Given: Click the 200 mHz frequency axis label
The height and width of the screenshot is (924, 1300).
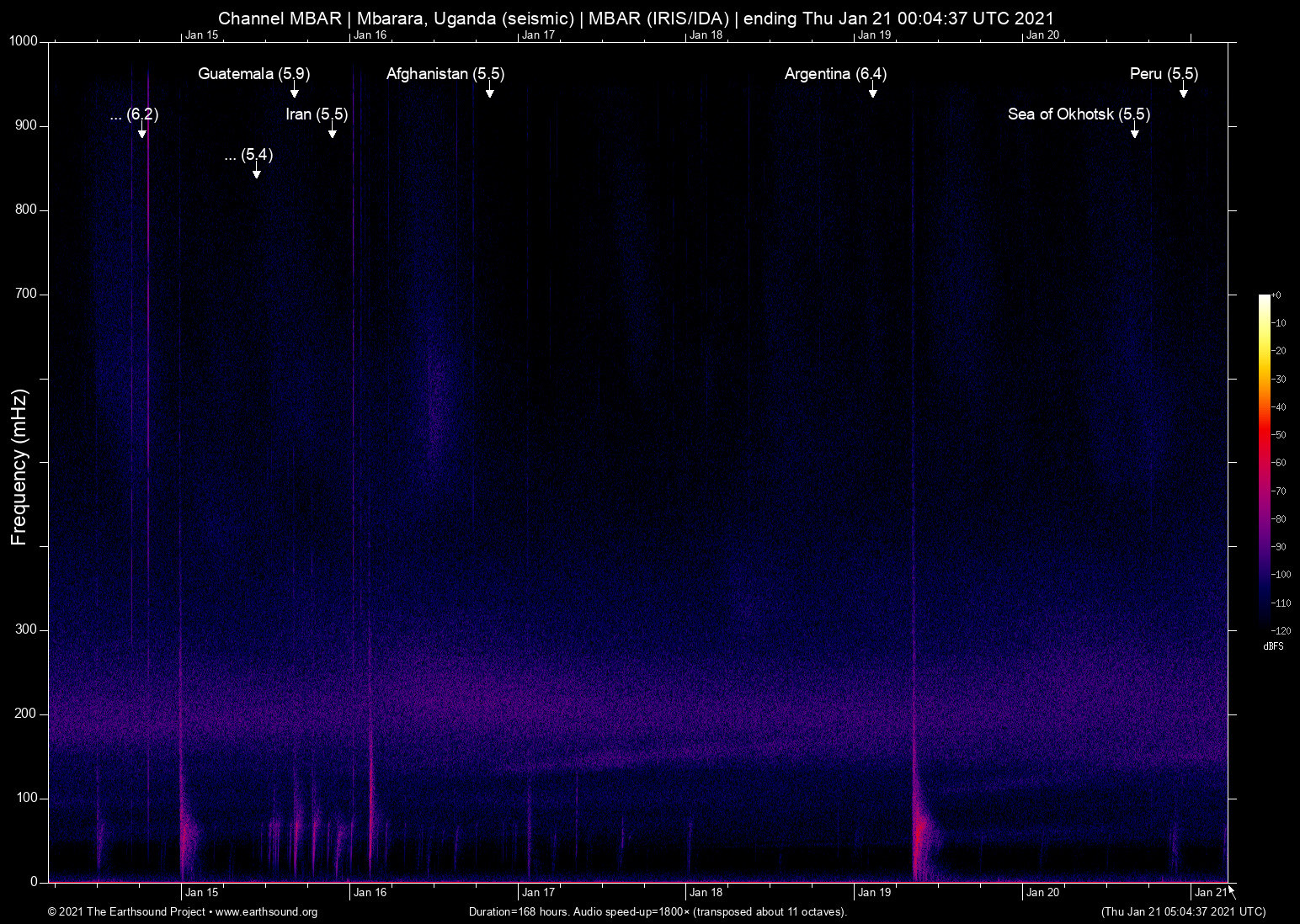Looking at the screenshot, I should click(x=26, y=714).
